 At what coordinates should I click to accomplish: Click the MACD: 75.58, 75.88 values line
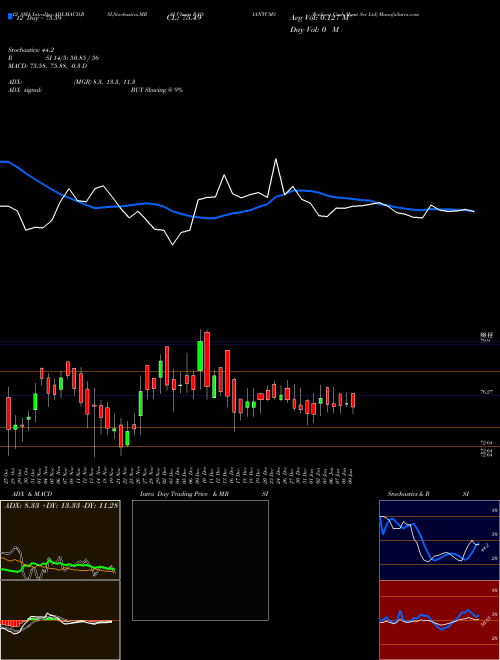[x=48, y=66]
